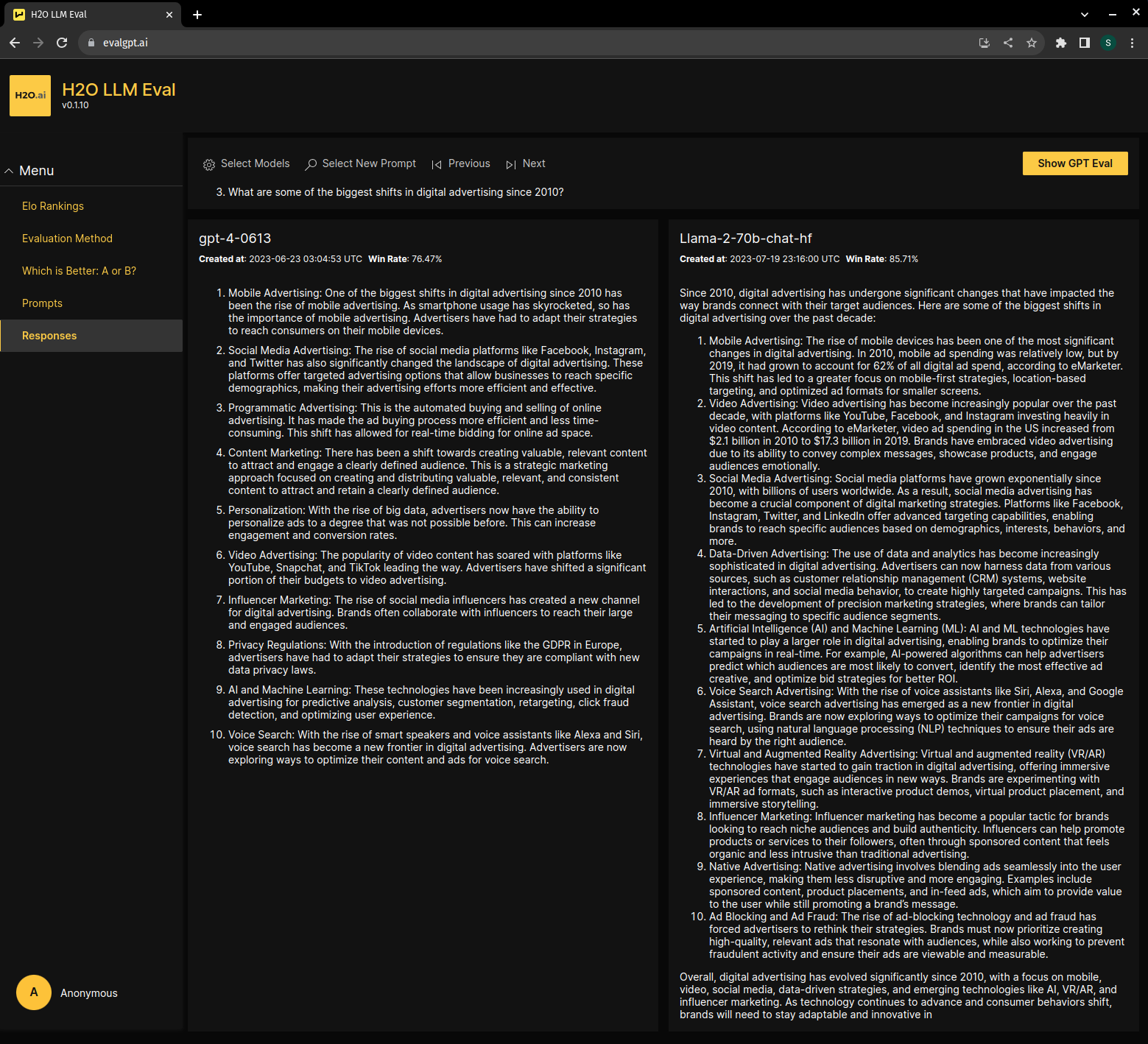
Task: Click the v0.1.10 version label
Action: [75, 105]
